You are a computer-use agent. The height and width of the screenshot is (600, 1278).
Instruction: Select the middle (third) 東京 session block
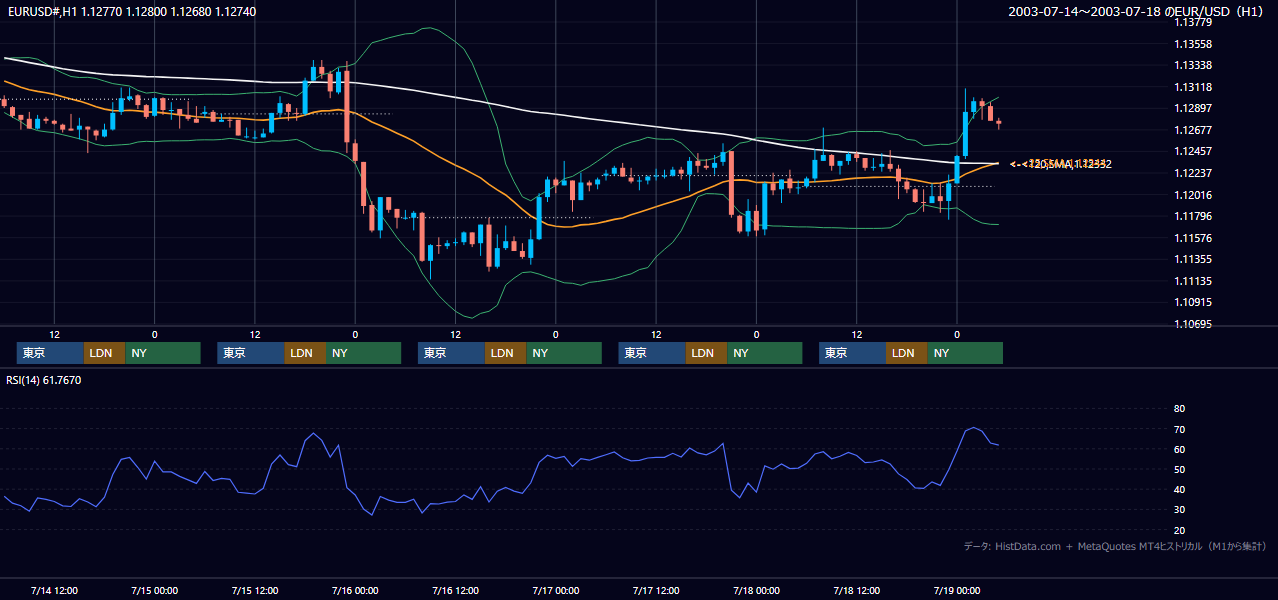452,353
